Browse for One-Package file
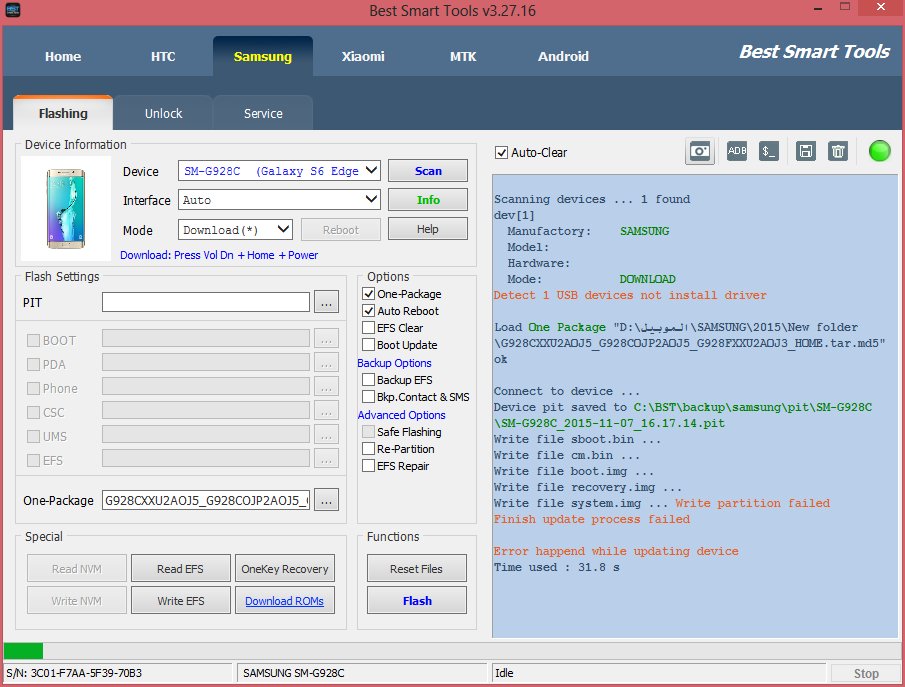This screenshot has width=905, height=687. 326,500
